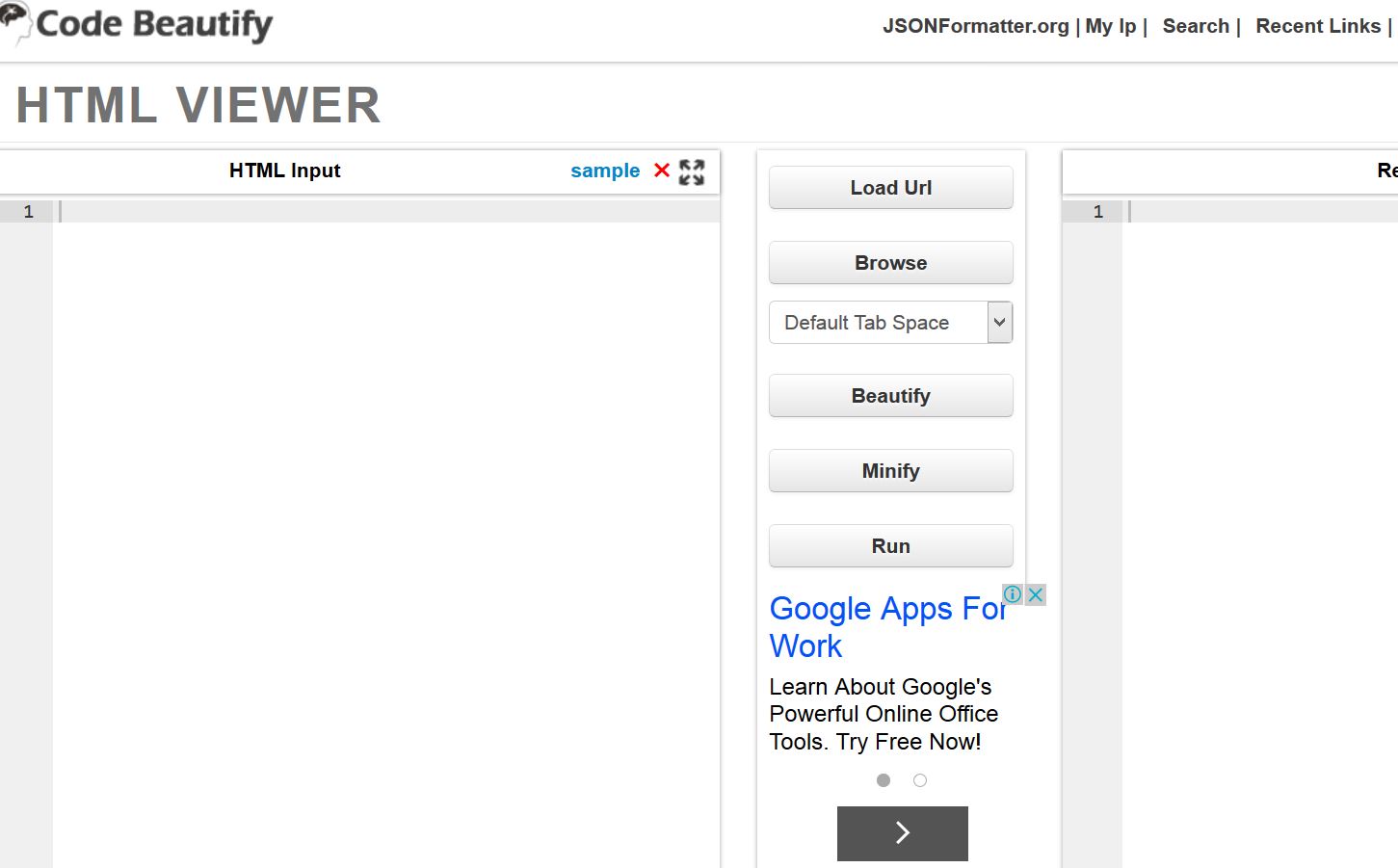Click the Run button
1398x868 pixels.
(891, 546)
